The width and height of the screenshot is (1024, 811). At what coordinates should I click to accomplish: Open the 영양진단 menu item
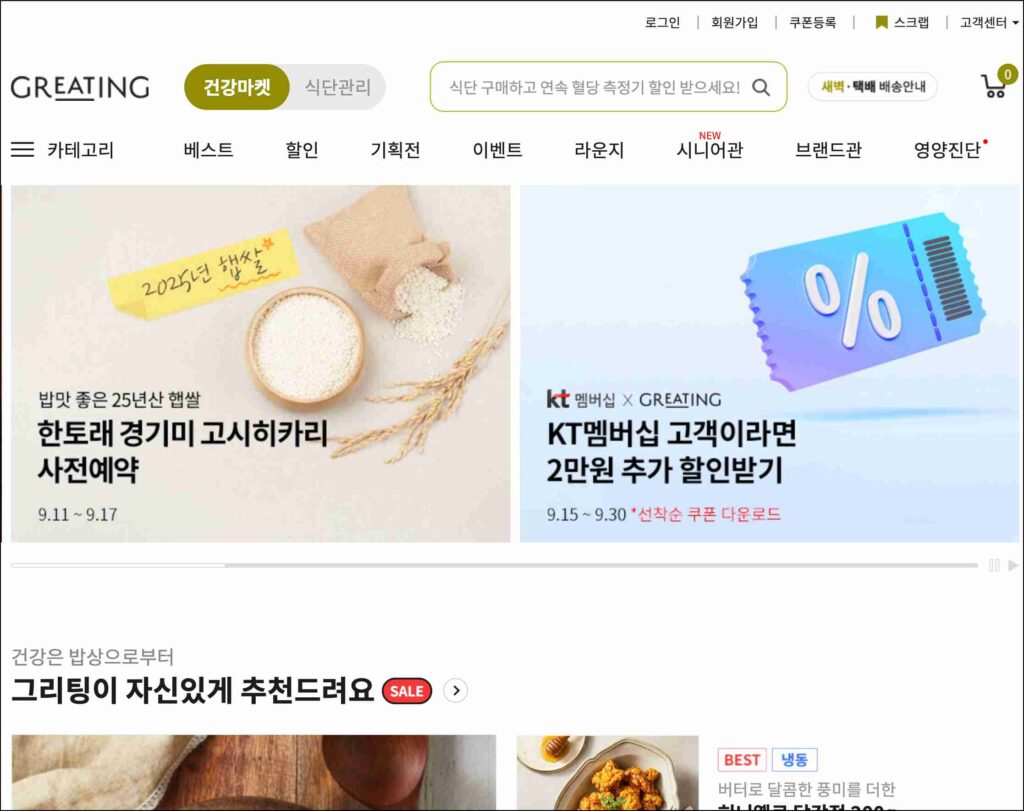pyautogui.click(x=947, y=150)
